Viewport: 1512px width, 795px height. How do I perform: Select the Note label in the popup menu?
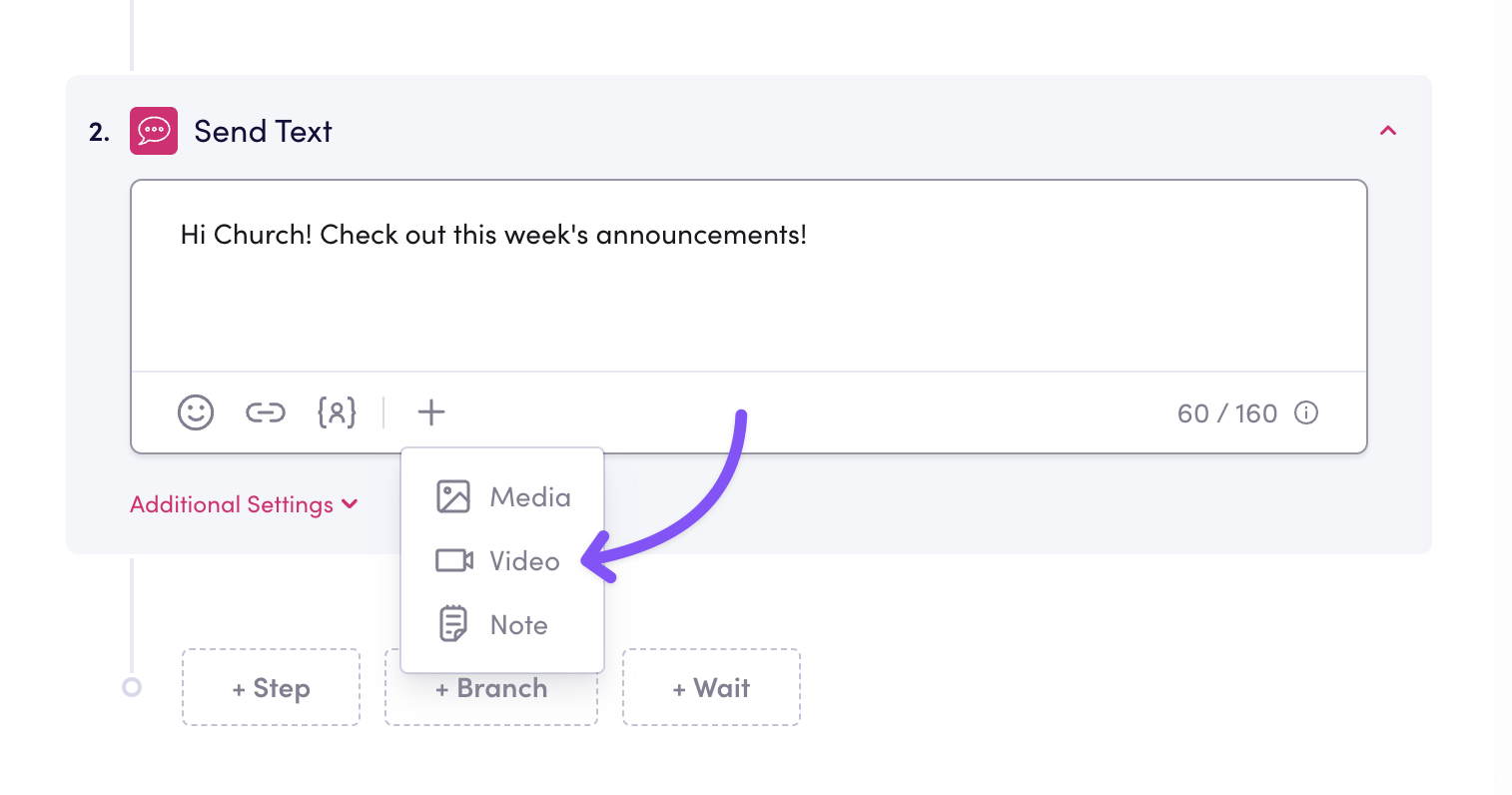[519, 625]
